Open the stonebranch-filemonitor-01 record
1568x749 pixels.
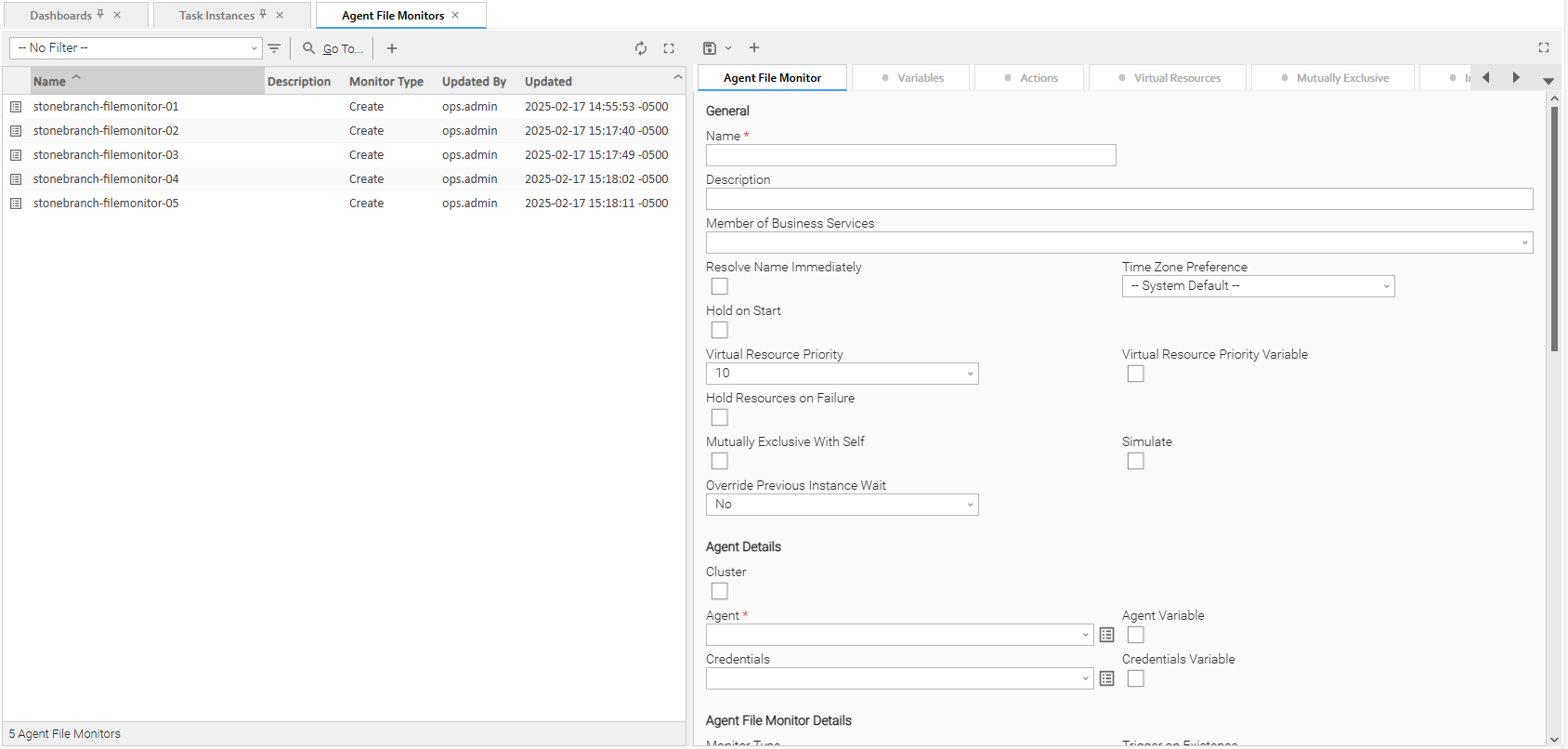point(106,107)
